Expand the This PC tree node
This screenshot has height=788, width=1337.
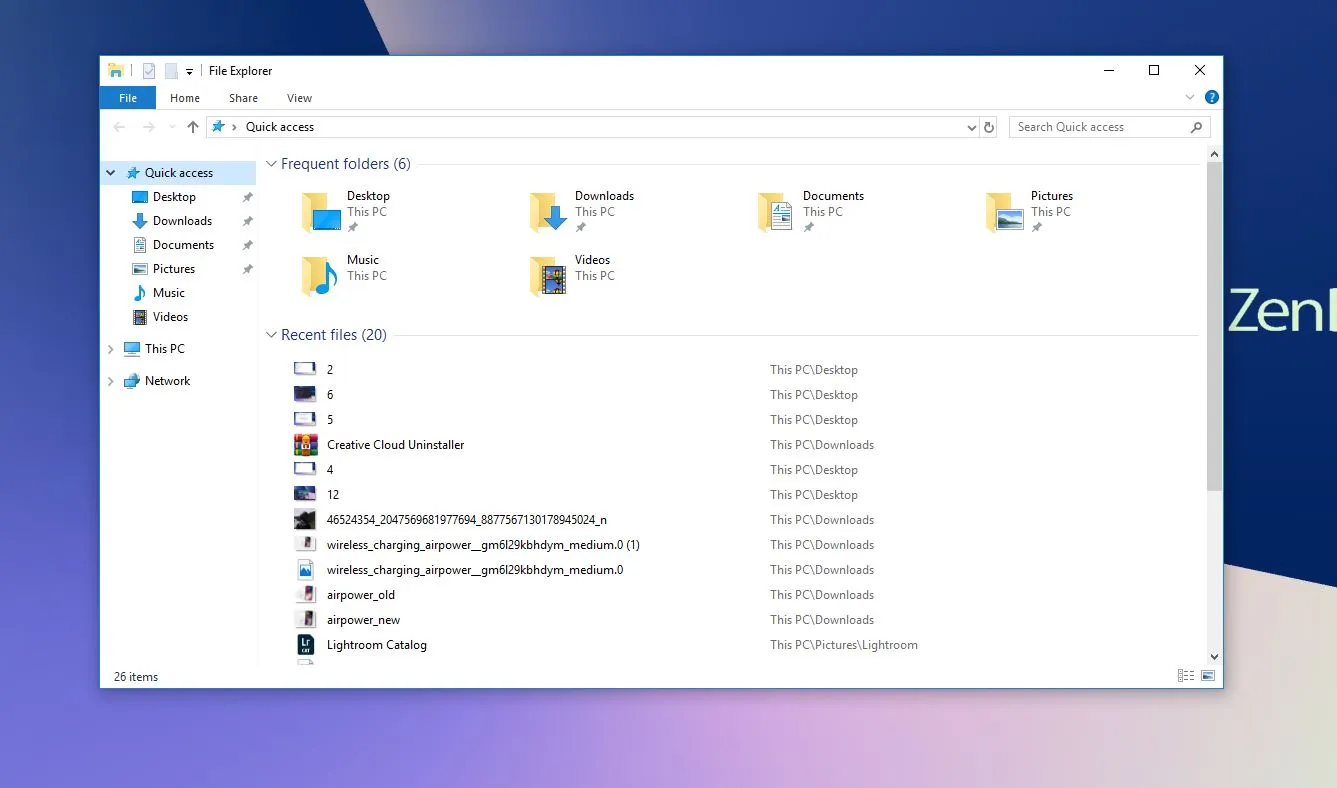pos(111,349)
